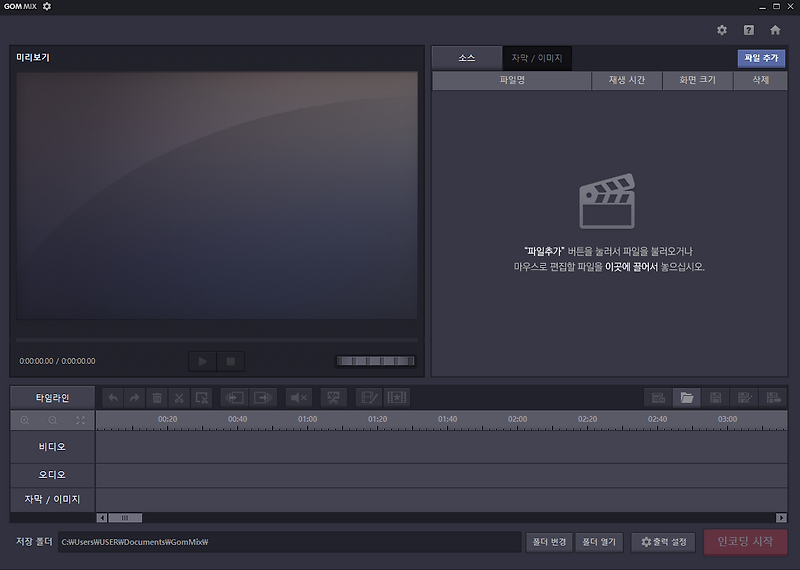The image size is (800, 570).
Task: Select the scissors cut tool
Action: point(179,398)
